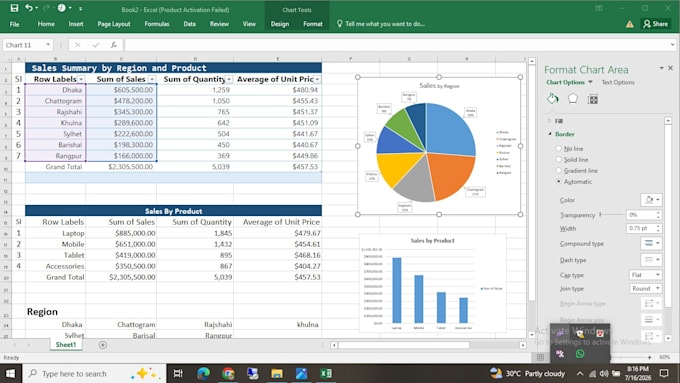Screen dimensions: 680x383
Task: Open the Join type Round dropdown
Action: point(645,288)
